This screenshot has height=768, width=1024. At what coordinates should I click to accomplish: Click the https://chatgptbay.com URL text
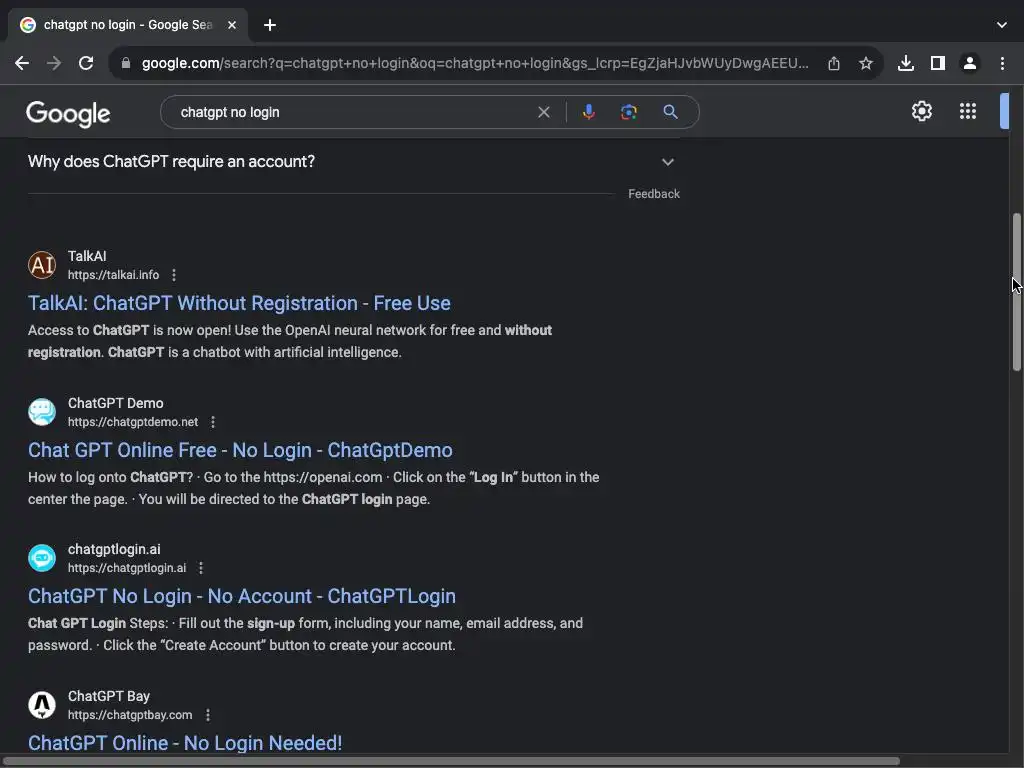[130, 715]
